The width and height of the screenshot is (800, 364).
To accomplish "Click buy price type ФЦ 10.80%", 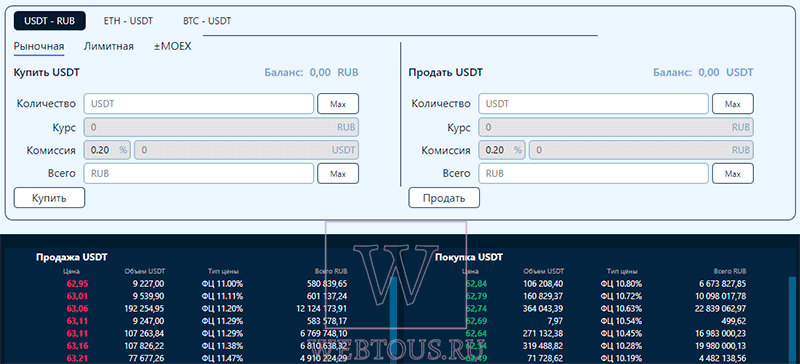I will click(x=621, y=283).
